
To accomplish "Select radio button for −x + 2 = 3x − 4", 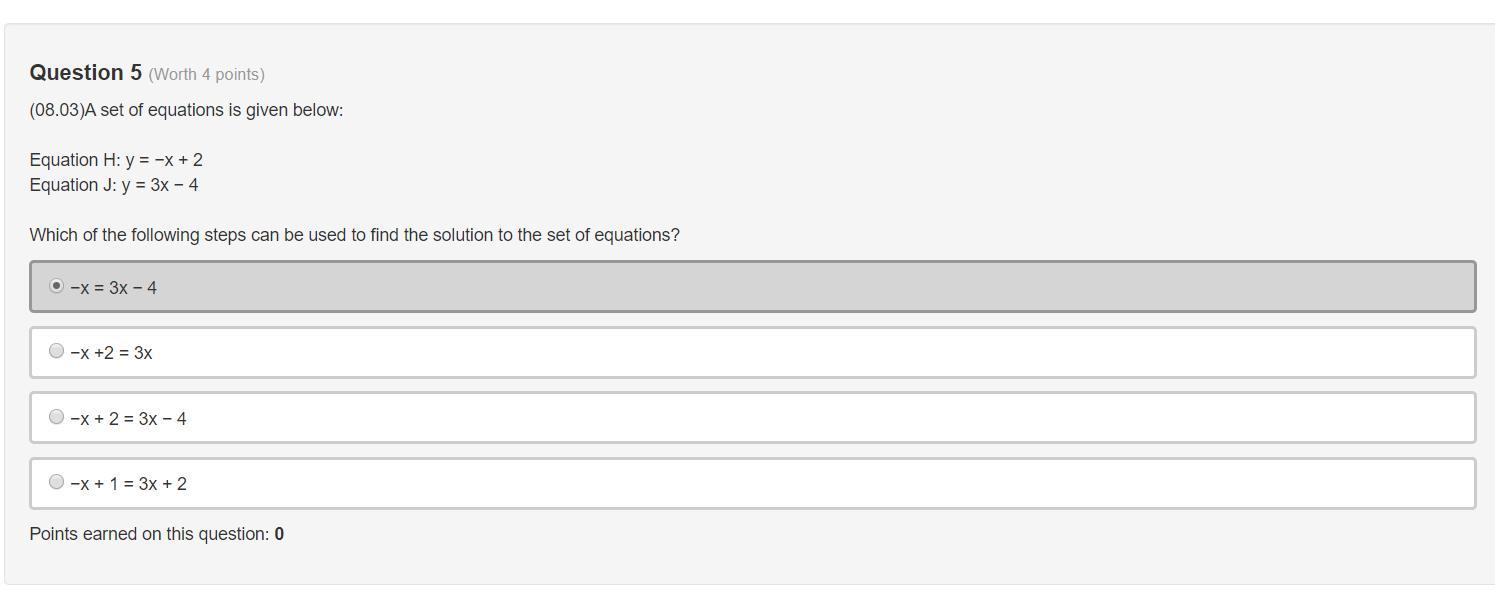I will [57, 417].
